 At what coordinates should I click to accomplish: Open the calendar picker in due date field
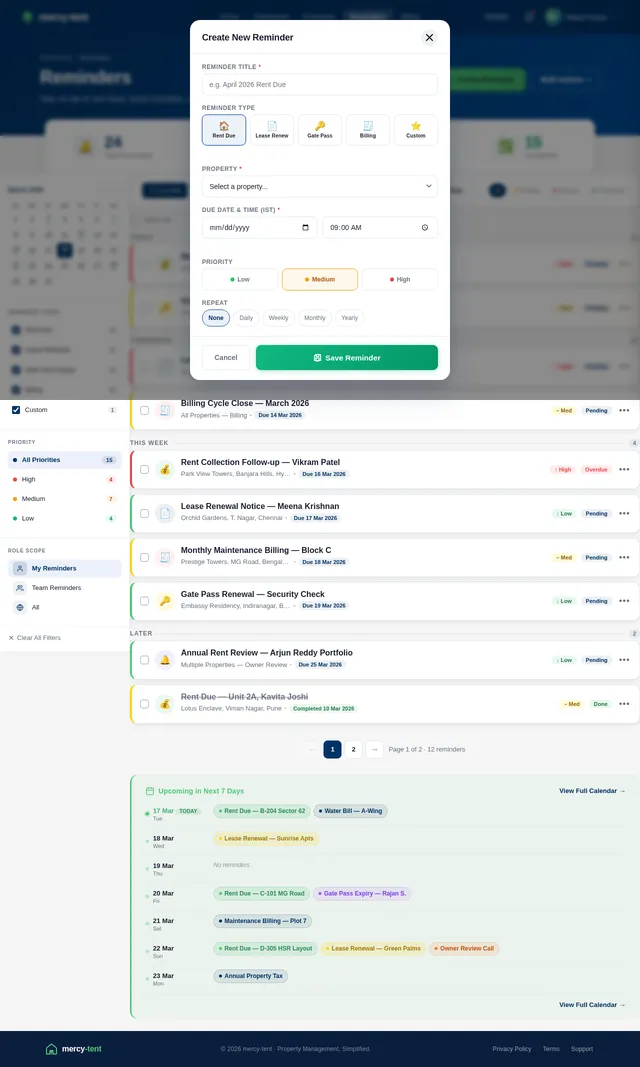tap(305, 228)
